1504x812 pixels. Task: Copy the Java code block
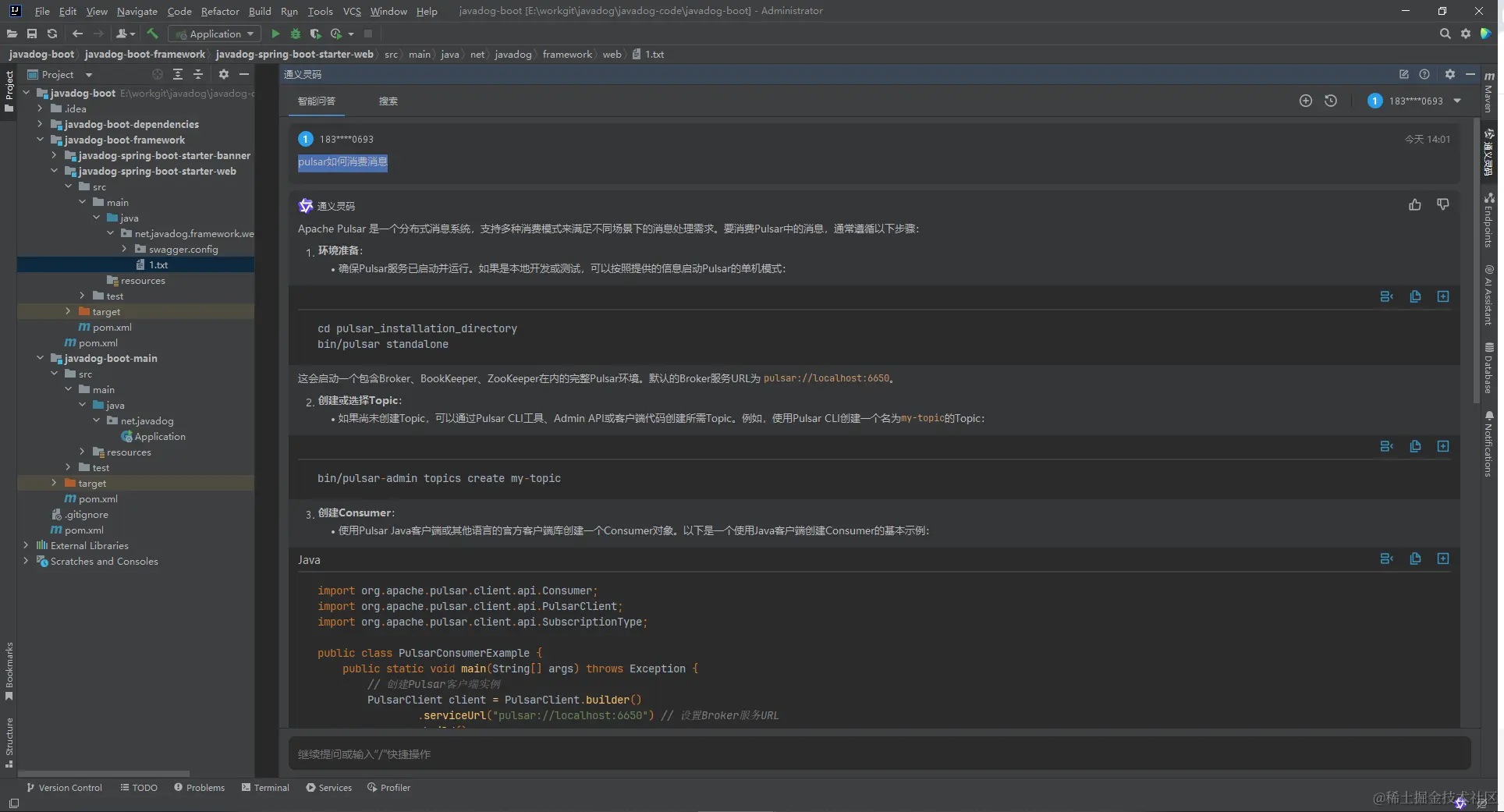point(1415,558)
